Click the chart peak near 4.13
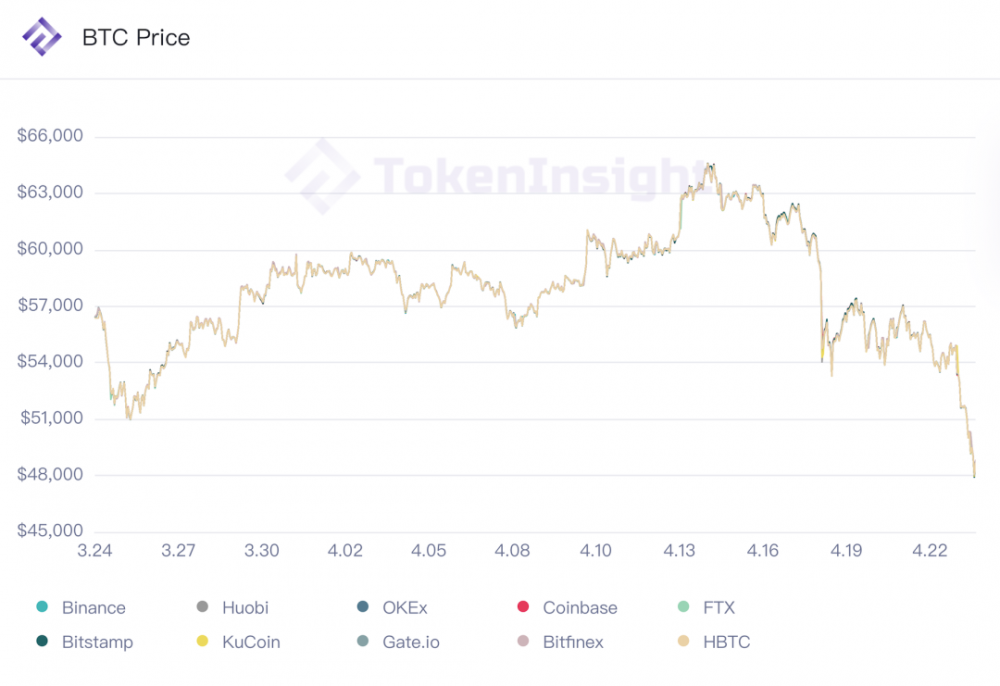1000x686 pixels. [709, 166]
